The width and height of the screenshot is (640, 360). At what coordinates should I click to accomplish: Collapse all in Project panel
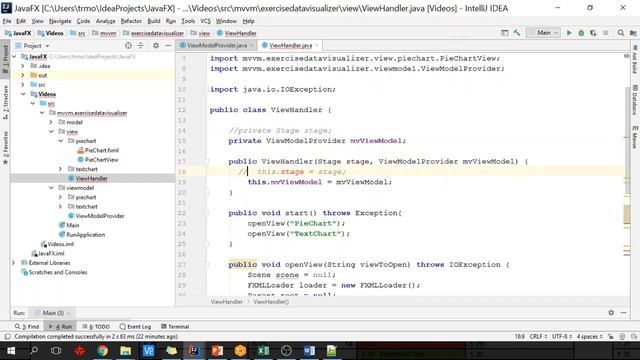click(140, 46)
